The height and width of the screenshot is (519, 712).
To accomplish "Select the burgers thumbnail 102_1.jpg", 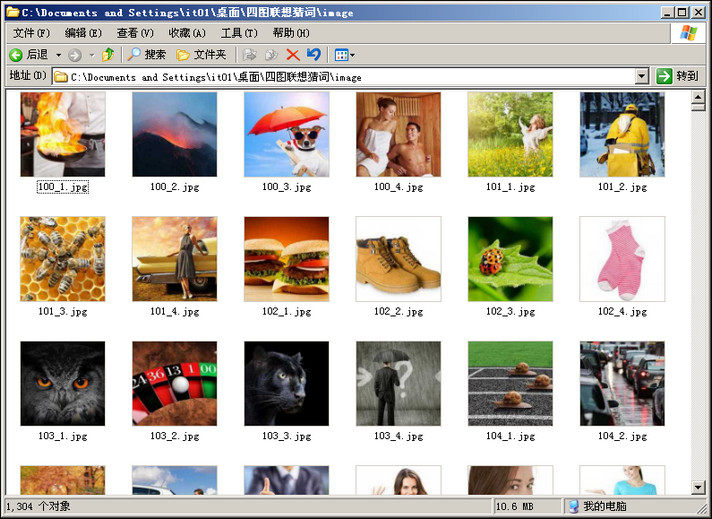I will (287, 259).
